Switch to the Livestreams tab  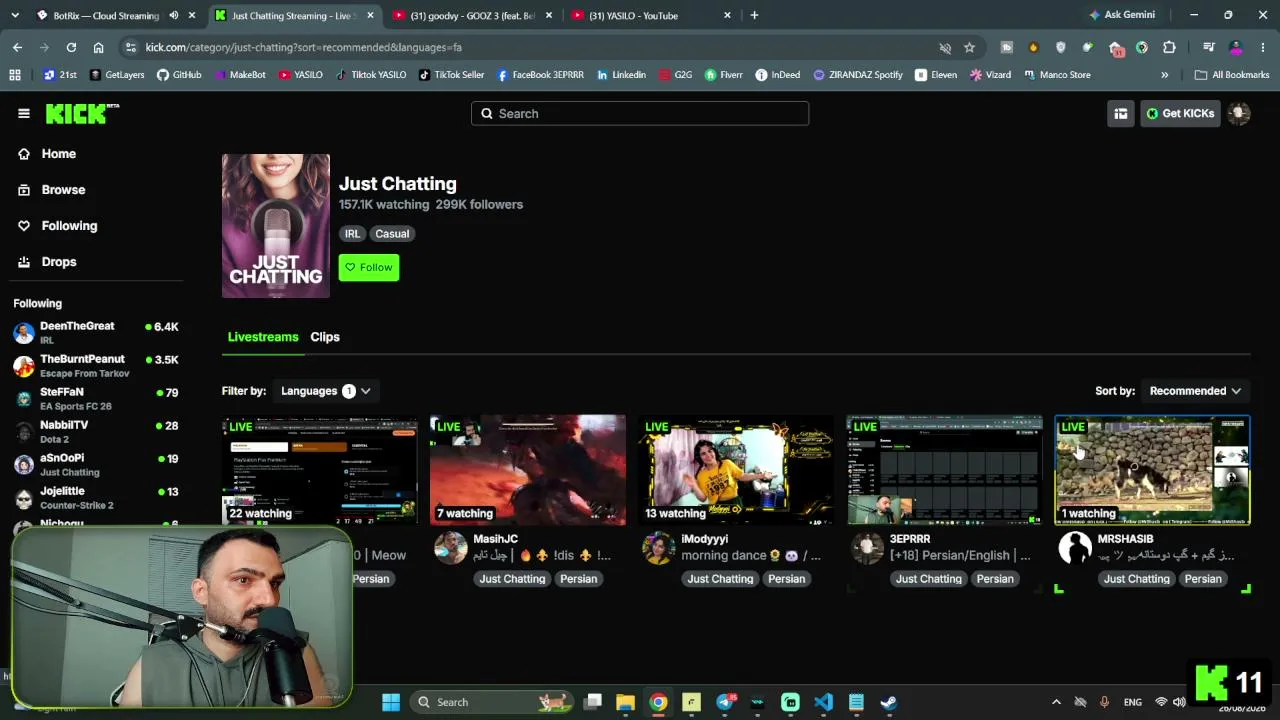263,337
